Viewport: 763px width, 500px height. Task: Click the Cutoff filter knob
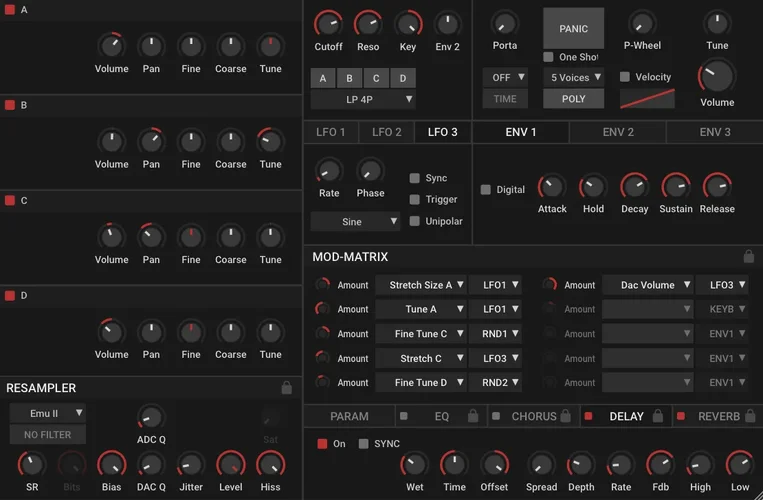pyautogui.click(x=328, y=24)
